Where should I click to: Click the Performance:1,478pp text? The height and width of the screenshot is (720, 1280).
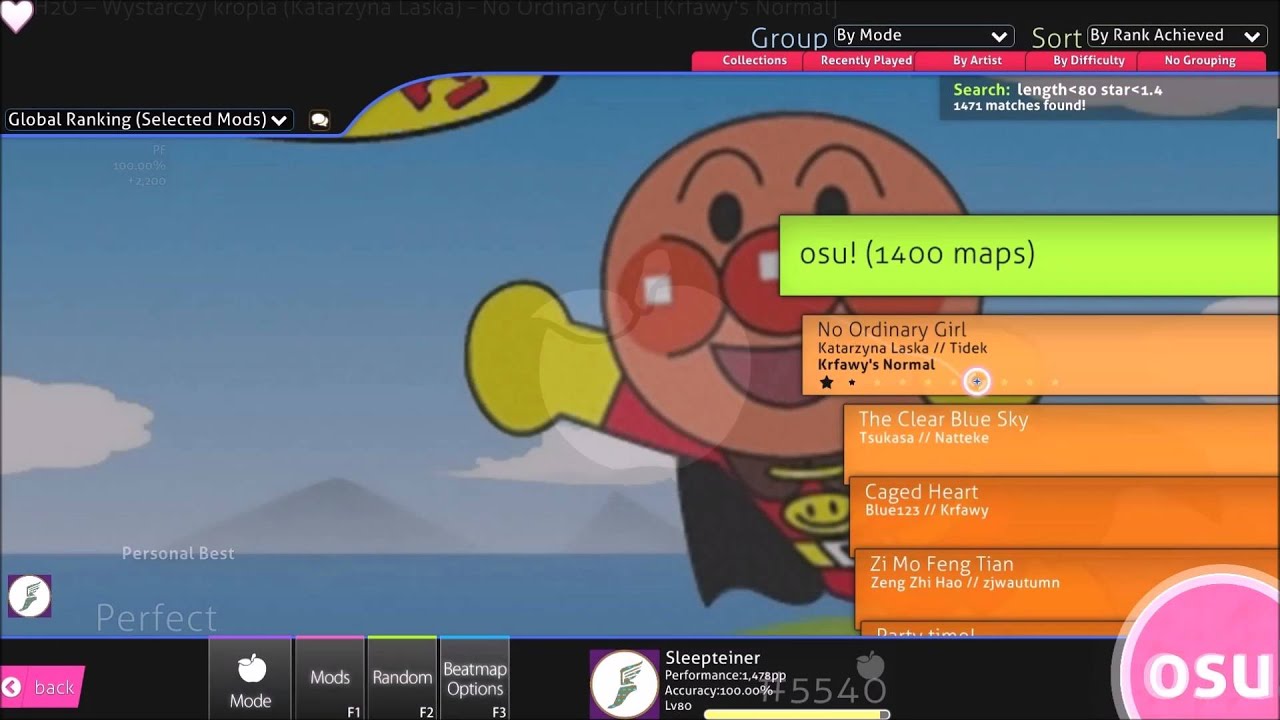click(x=725, y=676)
